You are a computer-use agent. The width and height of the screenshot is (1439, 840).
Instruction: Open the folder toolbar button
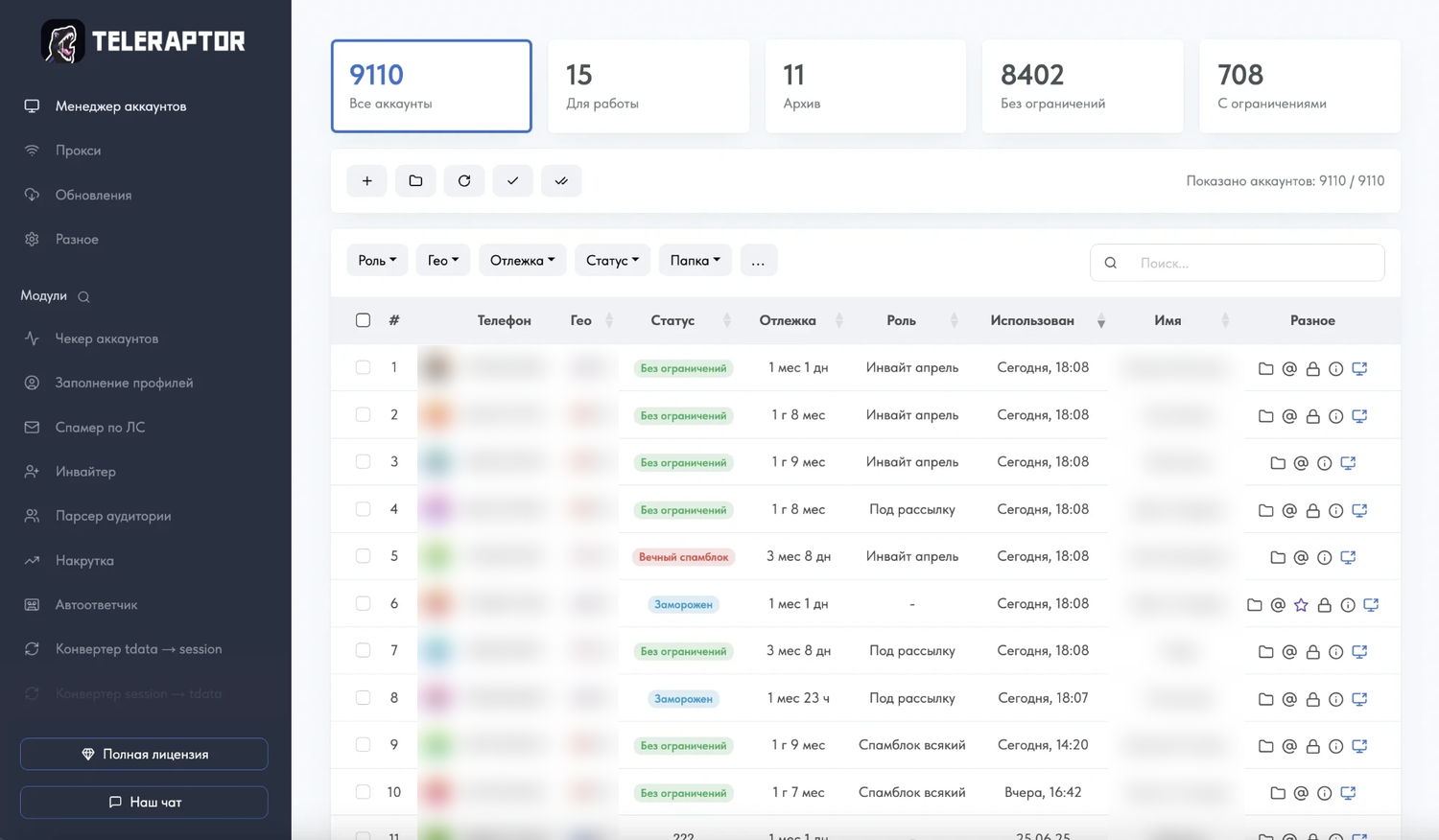[x=415, y=180]
